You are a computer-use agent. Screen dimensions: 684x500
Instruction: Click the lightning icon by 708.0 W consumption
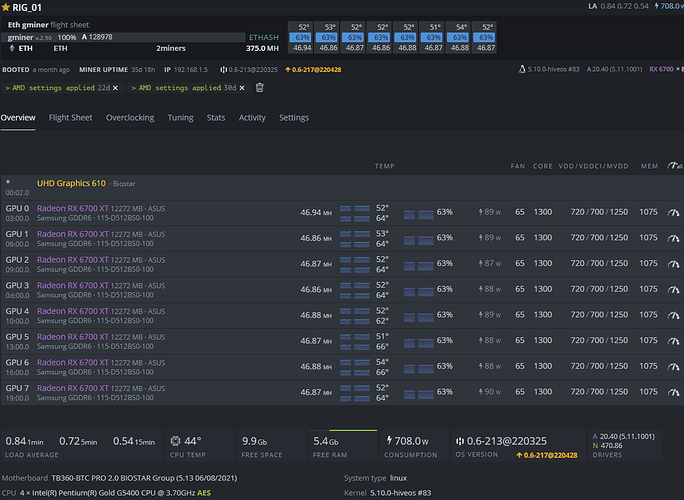(x=389, y=441)
